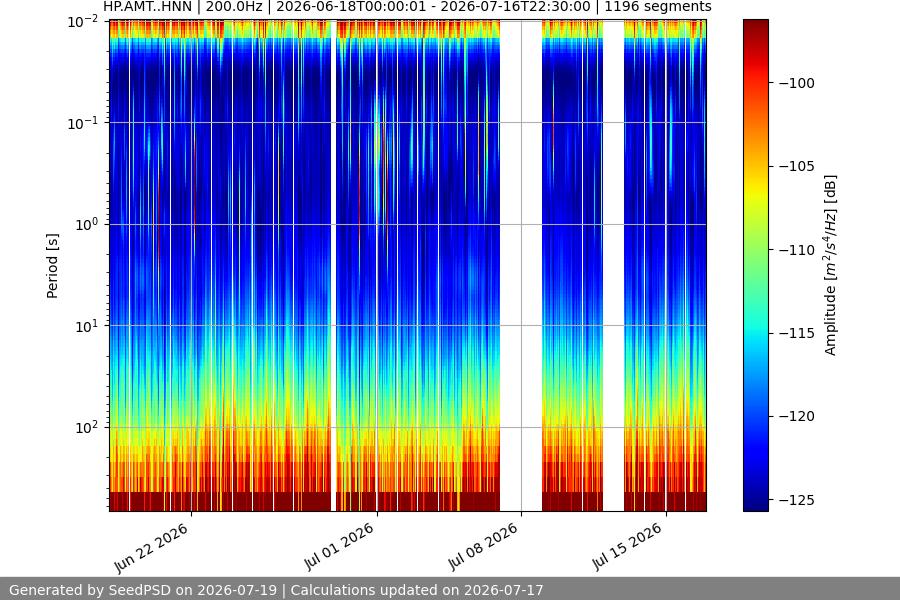Viewport: 900px width, 600px height.
Task: Click the 'Jul 15 2026' x-axis label
Action: (627, 547)
